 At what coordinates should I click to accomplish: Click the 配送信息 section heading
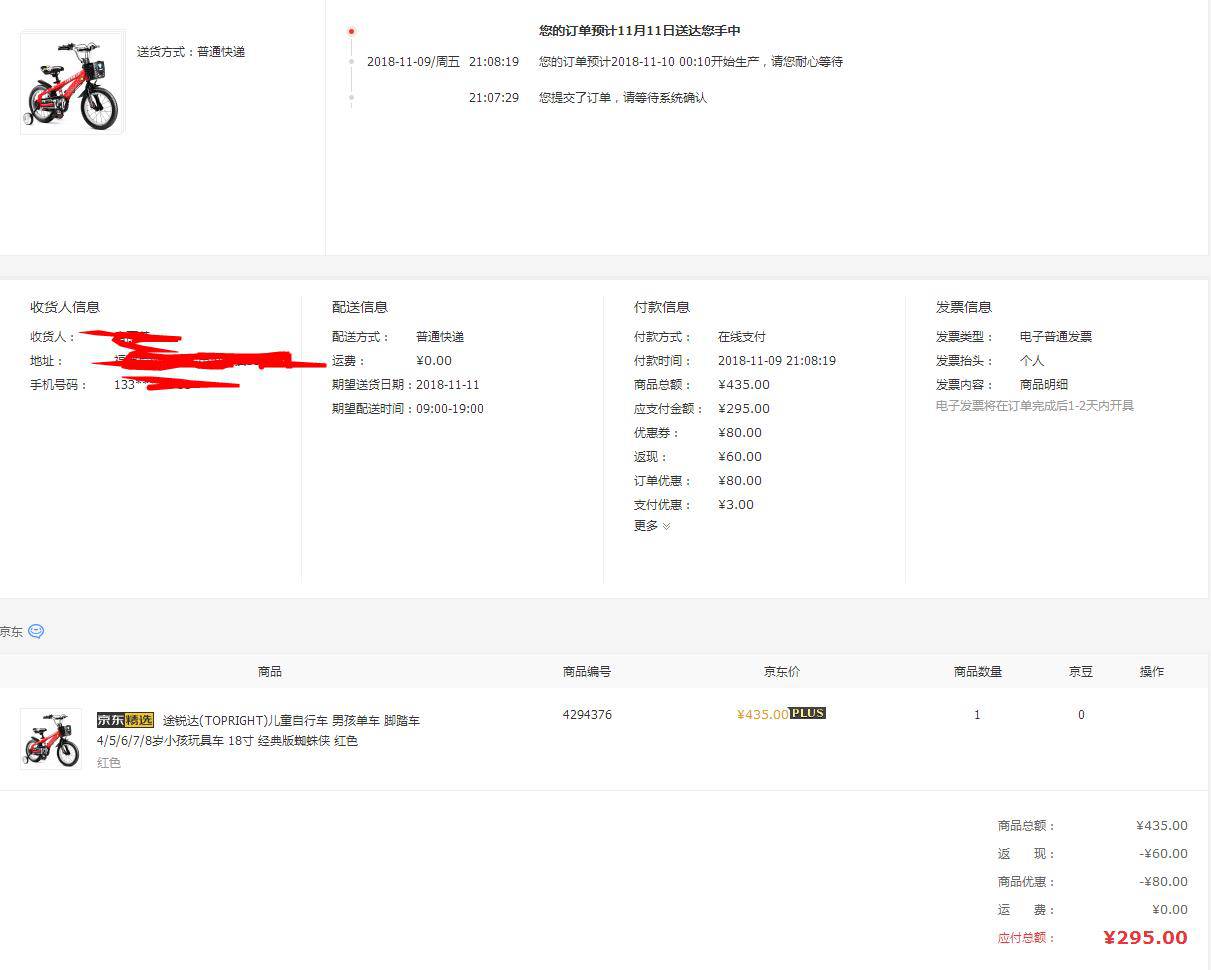[x=360, y=307]
